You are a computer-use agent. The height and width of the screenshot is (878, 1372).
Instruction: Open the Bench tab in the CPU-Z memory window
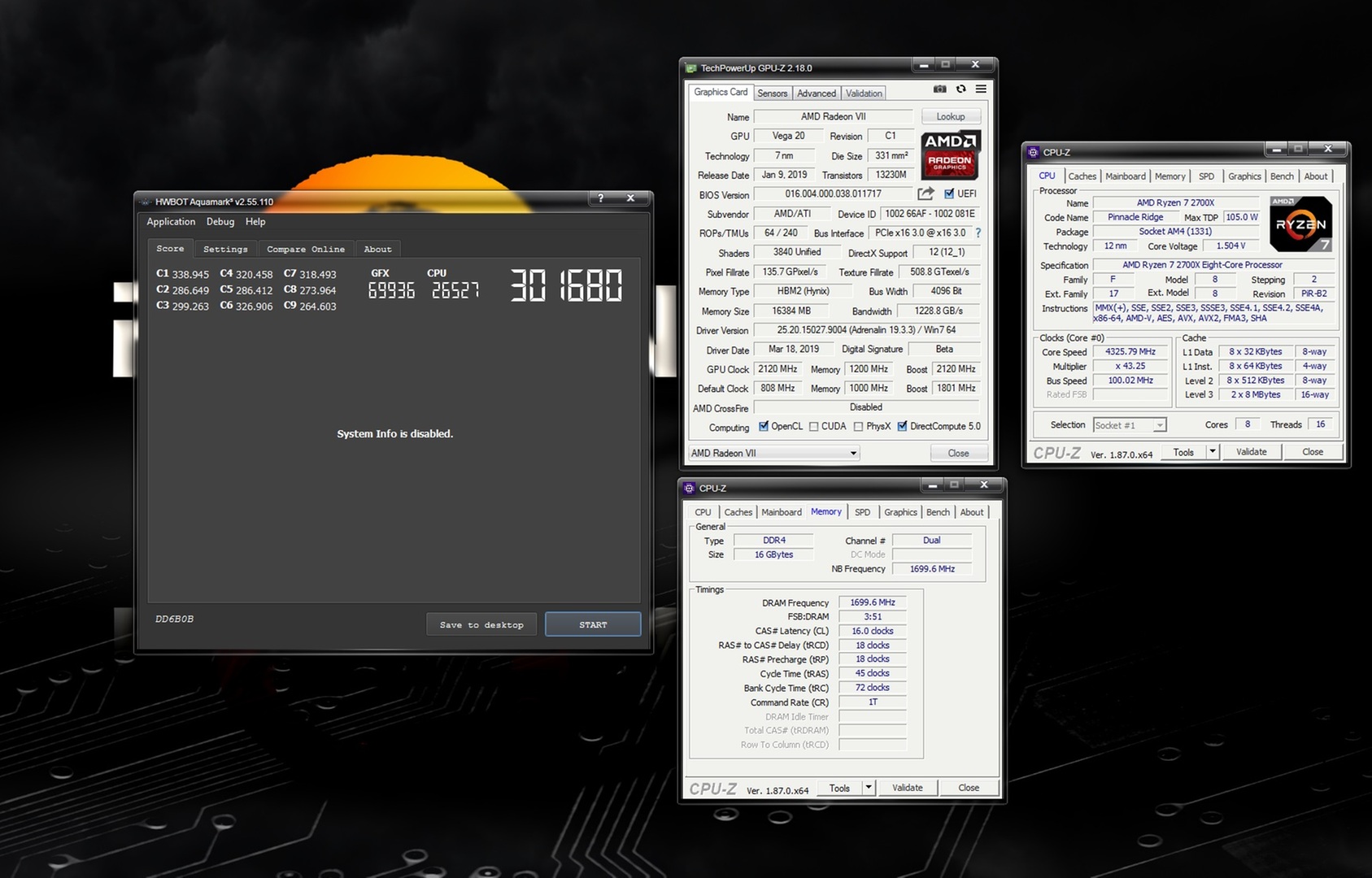pos(939,512)
